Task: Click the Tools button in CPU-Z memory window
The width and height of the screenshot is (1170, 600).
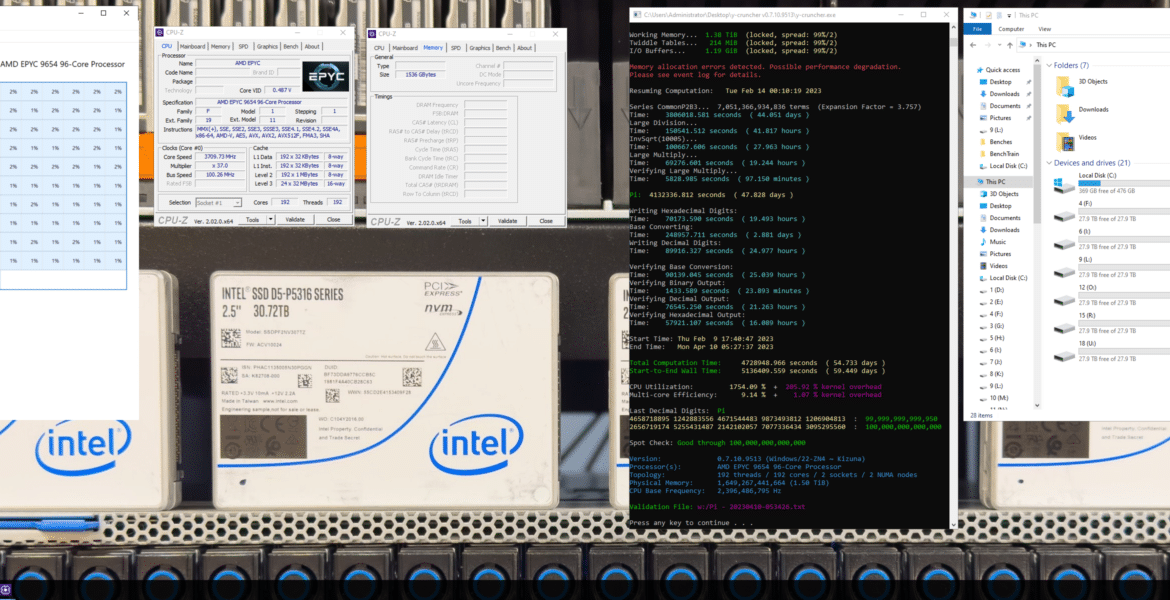Action: [465, 221]
